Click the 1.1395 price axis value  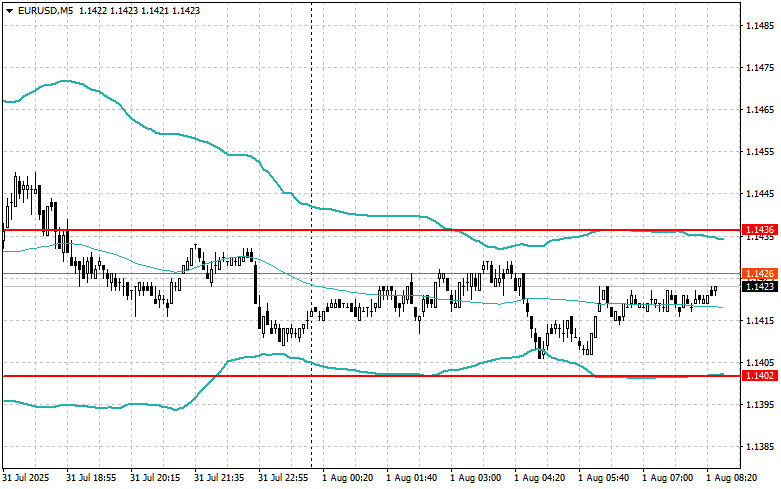tap(761, 404)
